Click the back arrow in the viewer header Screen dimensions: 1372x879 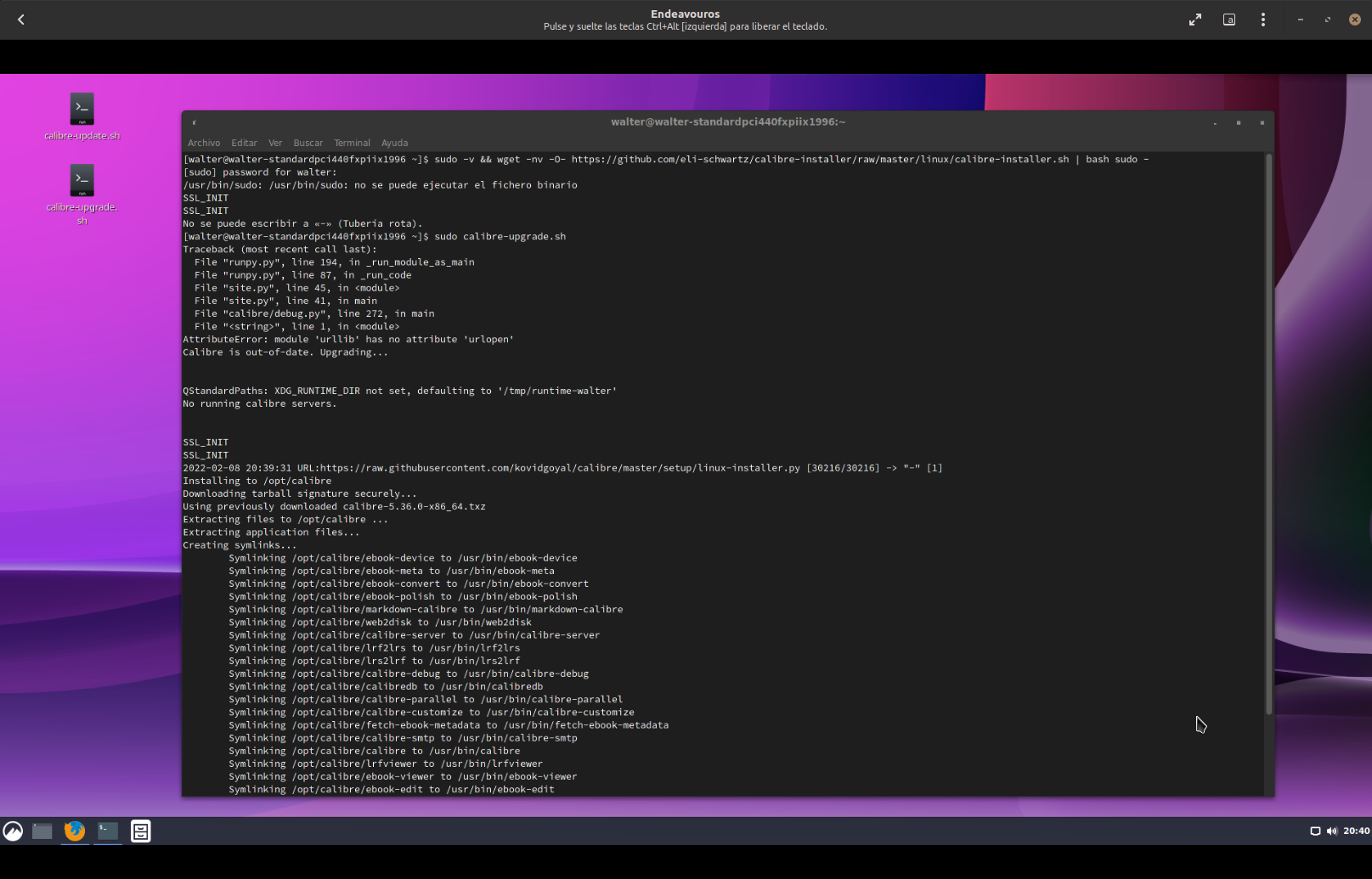(21, 20)
